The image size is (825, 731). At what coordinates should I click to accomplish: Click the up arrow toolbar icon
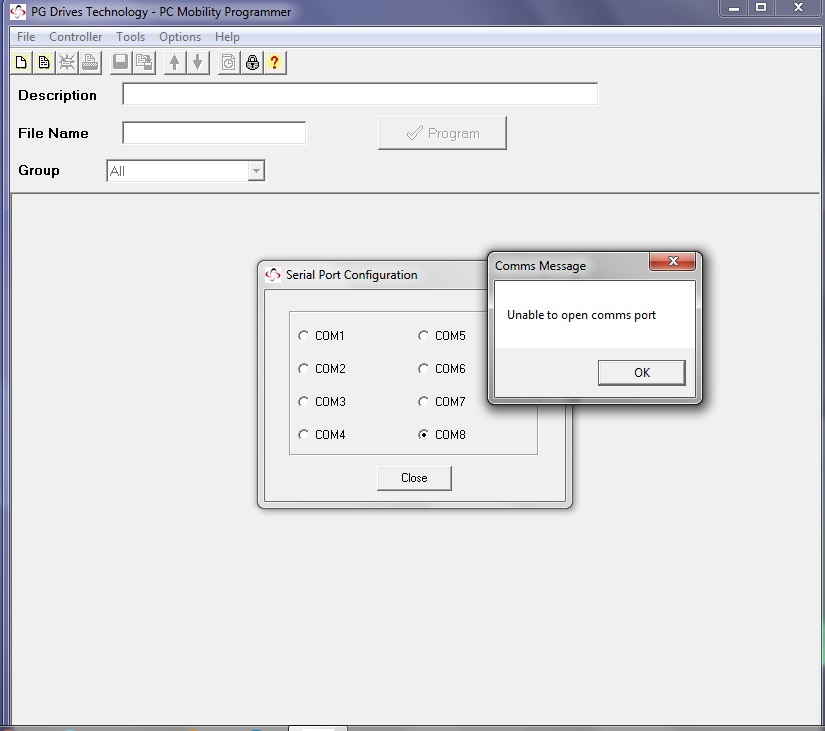click(175, 62)
